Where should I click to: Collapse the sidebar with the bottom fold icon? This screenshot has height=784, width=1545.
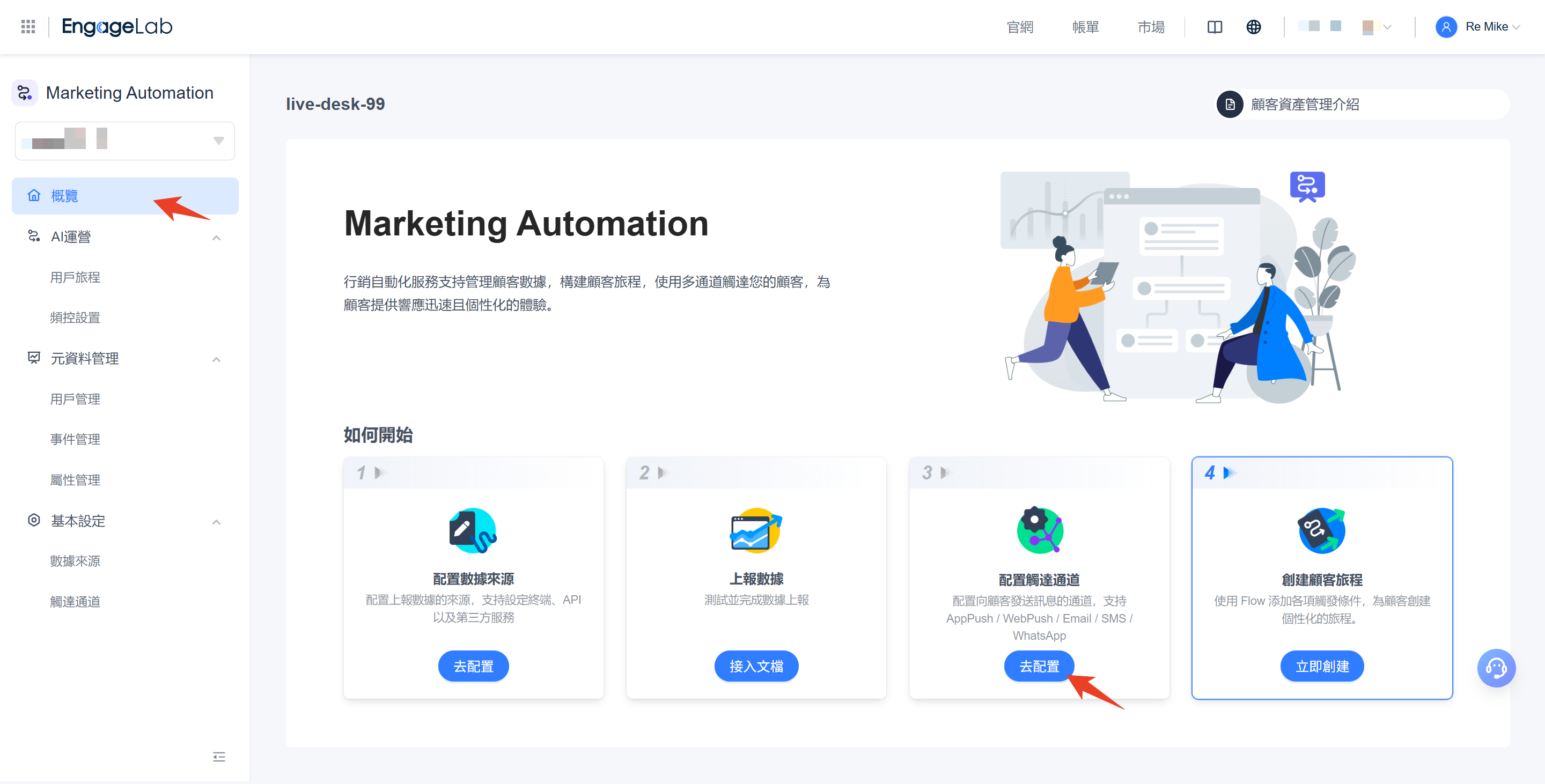point(219,757)
